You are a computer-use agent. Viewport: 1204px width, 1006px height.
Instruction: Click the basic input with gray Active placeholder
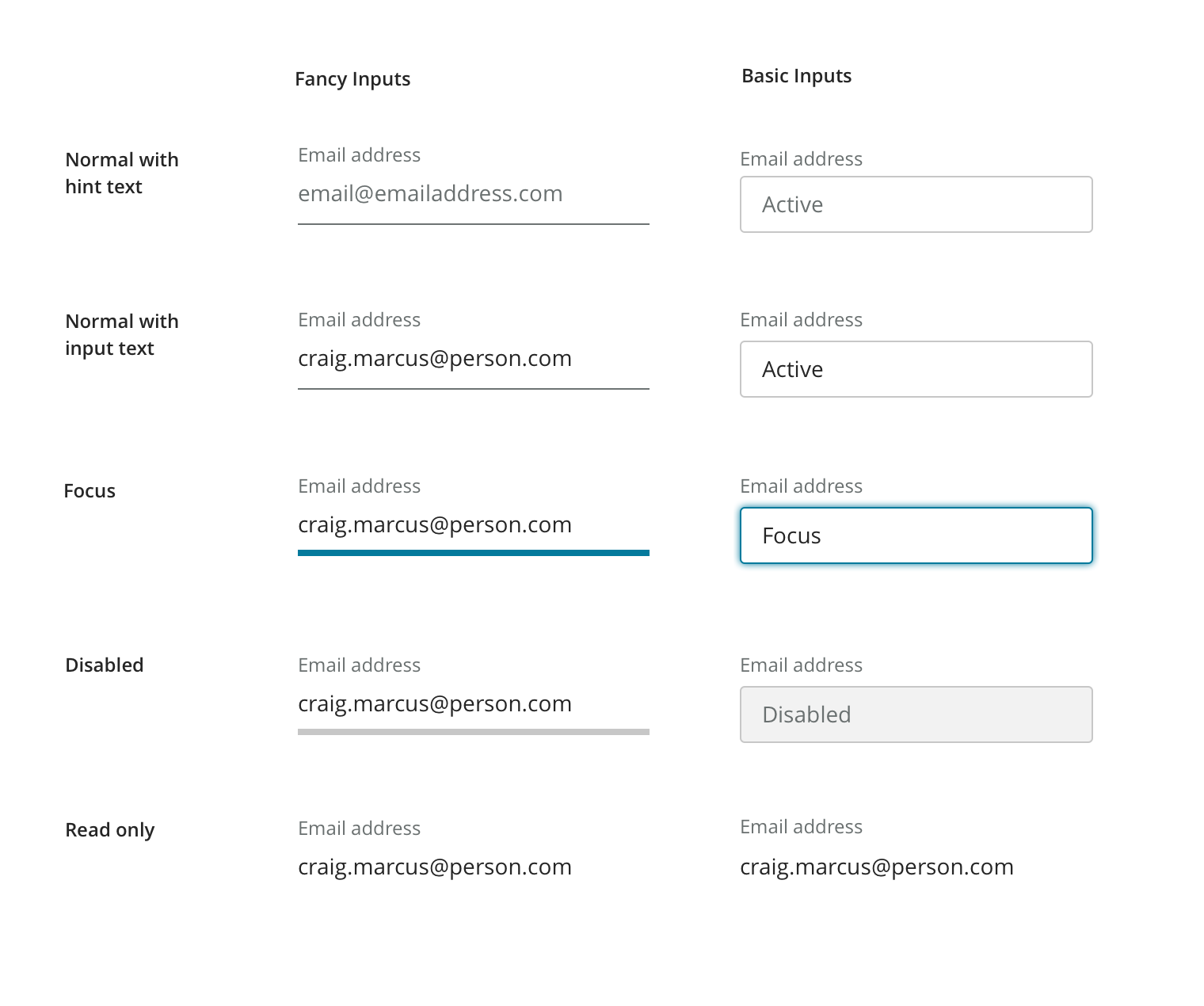pos(916,204)
